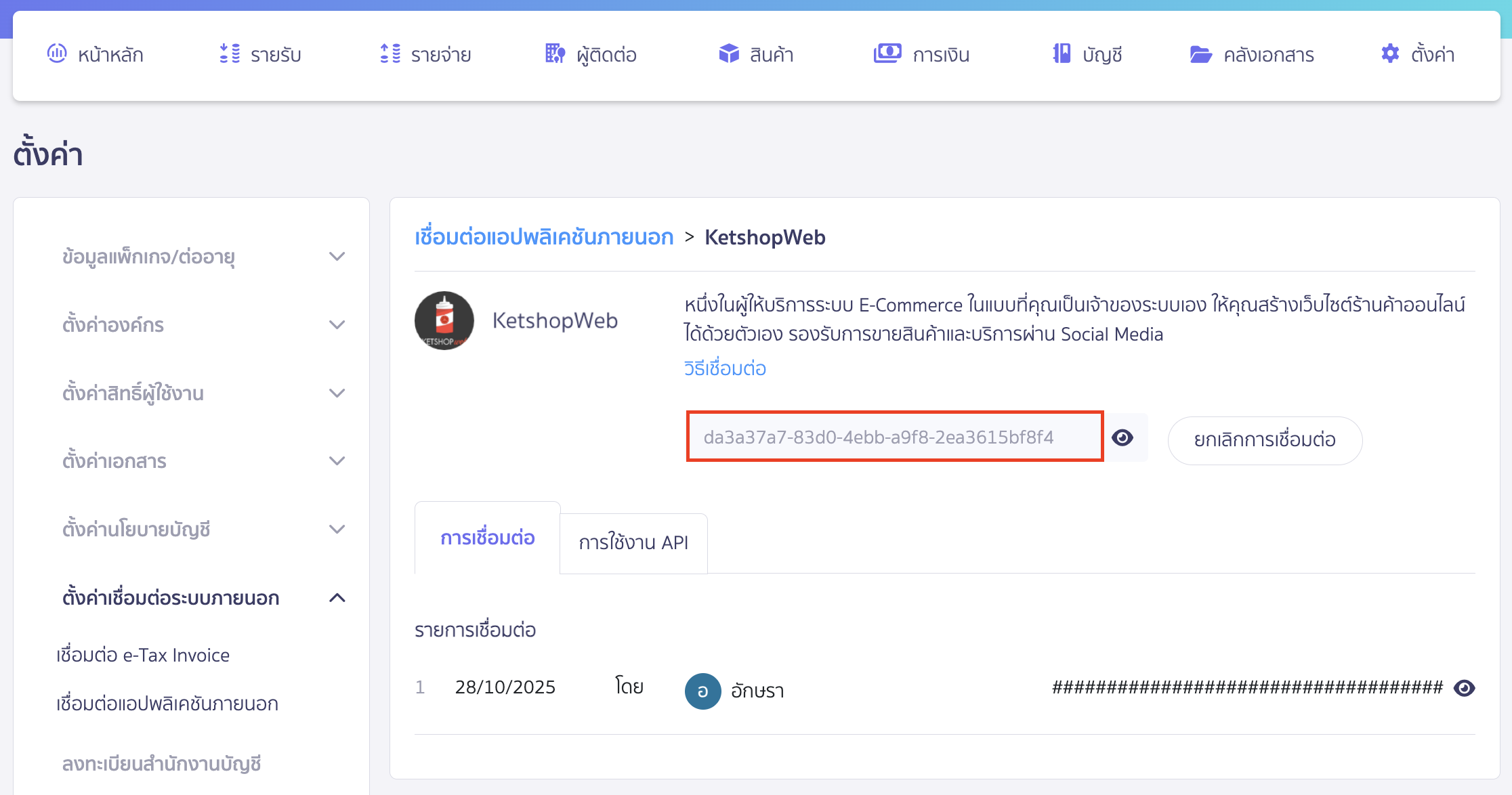Open การเงิน finance icon in navbar
Viewport: 1512px width, 795px height.
[x=889, y=53]
